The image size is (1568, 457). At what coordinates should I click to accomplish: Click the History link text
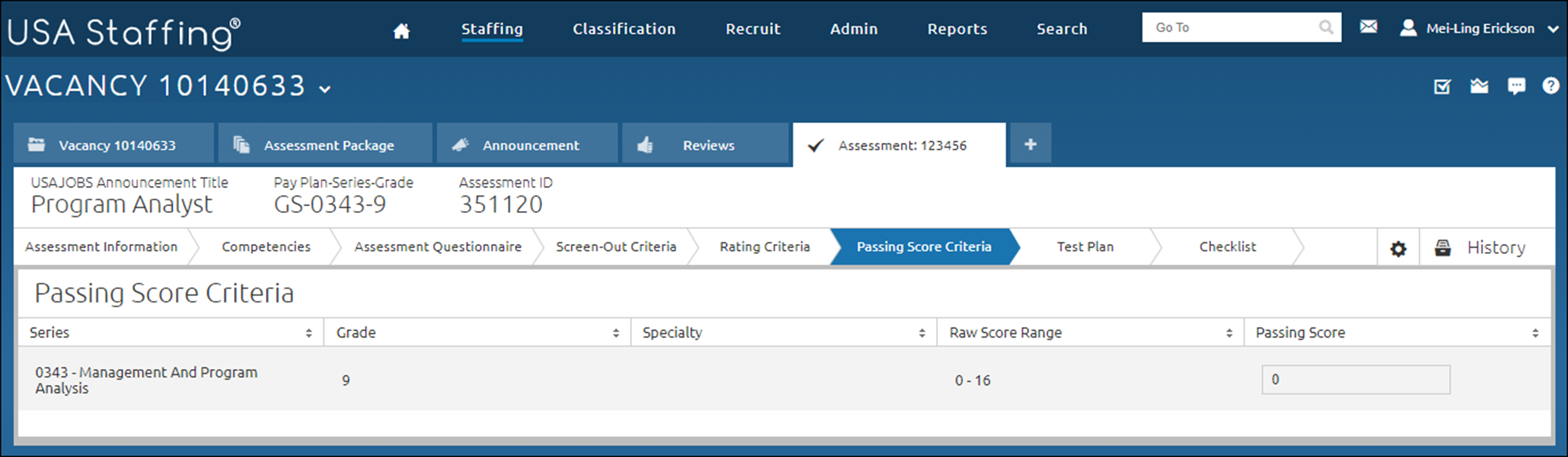(1496, 248)
